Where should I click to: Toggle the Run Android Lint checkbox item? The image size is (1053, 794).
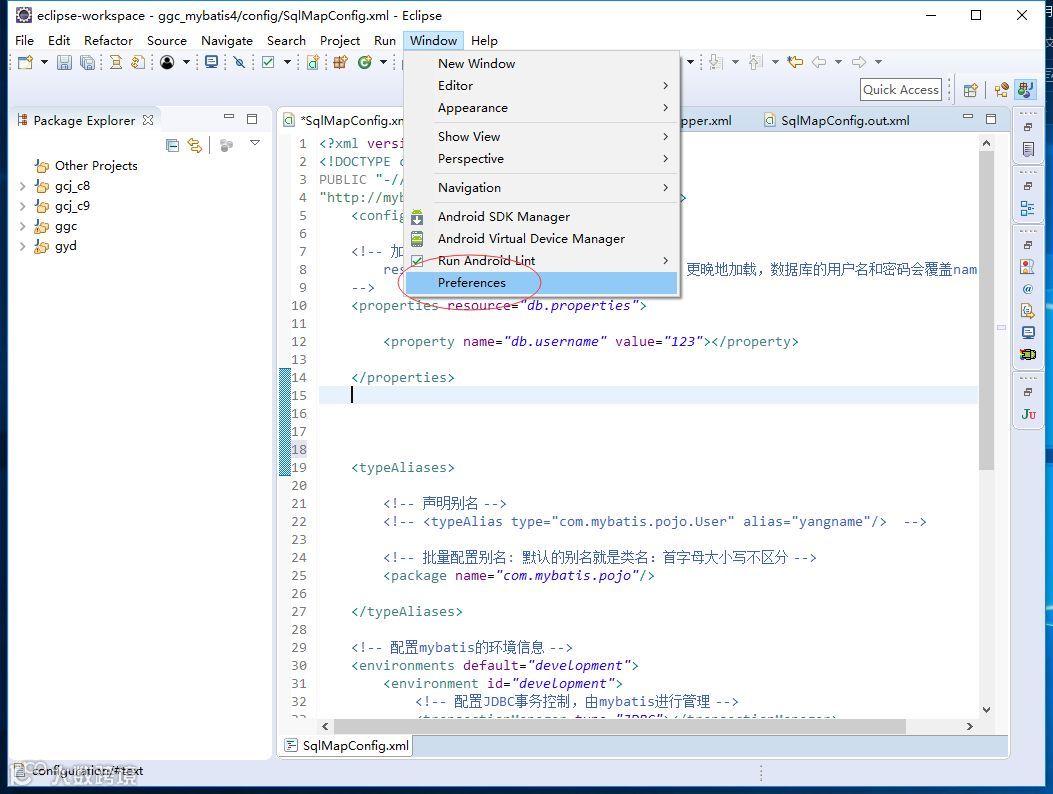486,261
